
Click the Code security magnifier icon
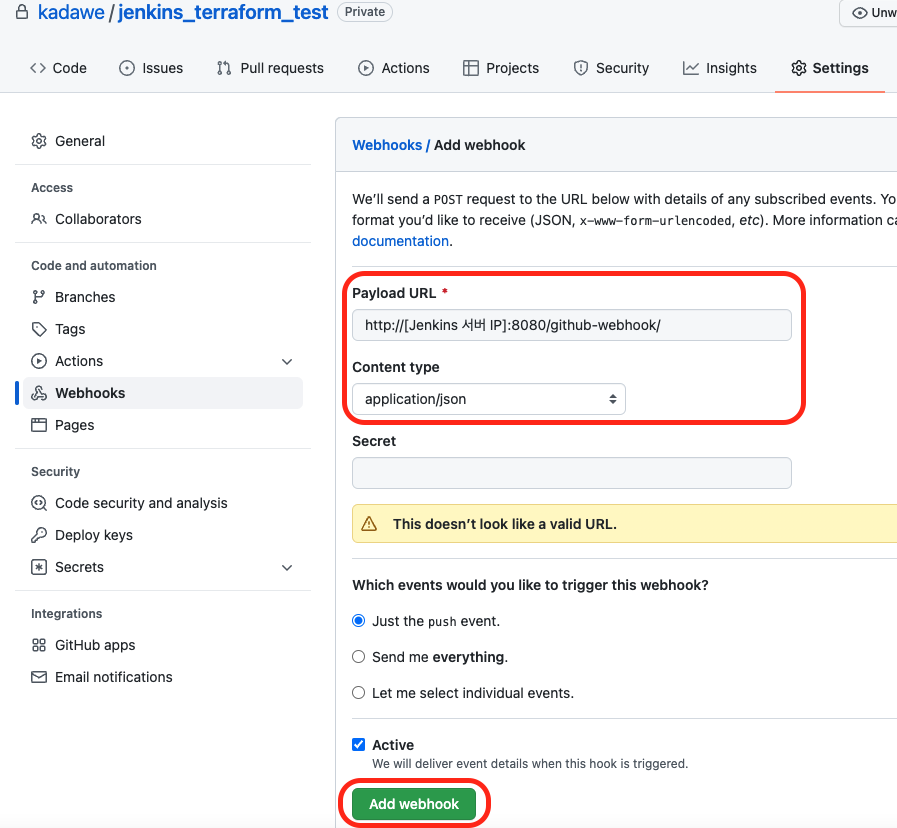pos(39,503)
